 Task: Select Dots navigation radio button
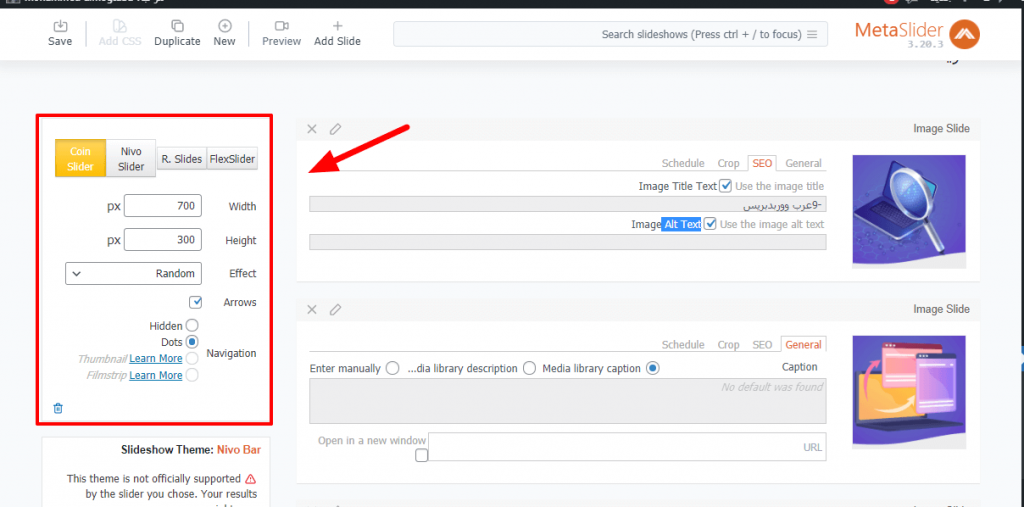click(x=192, y=342)
